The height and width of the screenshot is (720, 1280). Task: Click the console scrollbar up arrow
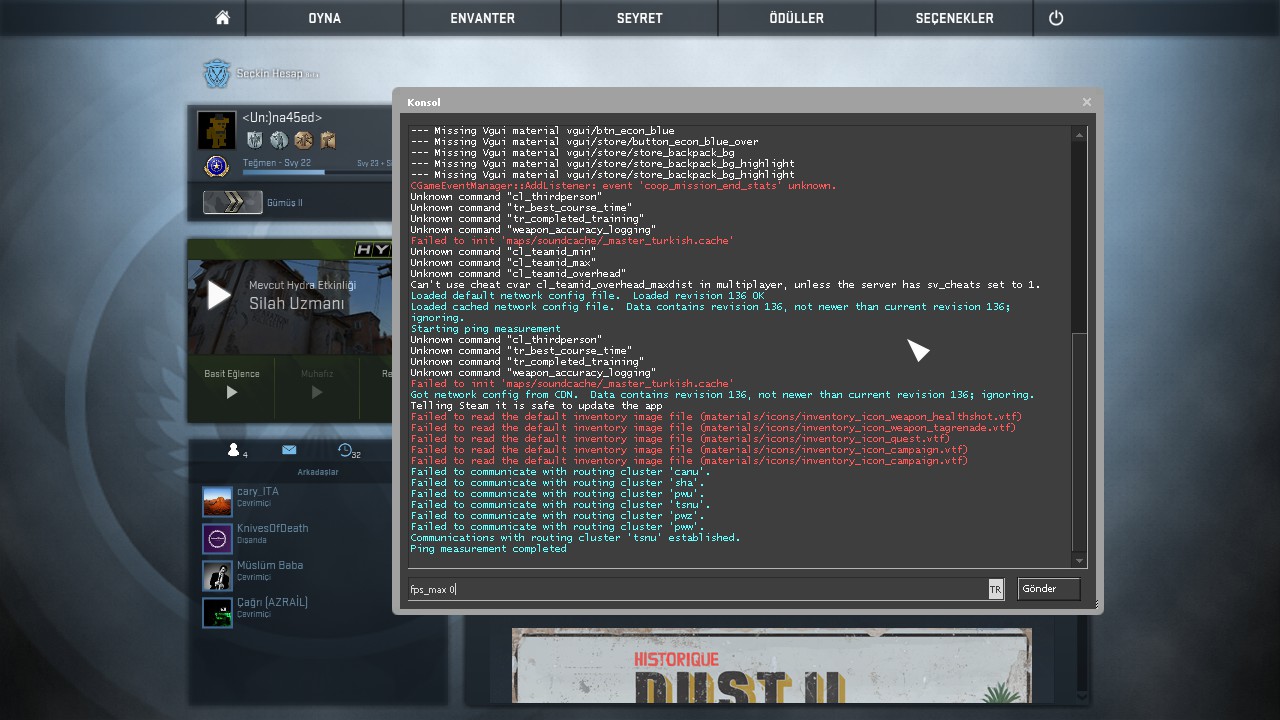click(x=1079, y=134)
